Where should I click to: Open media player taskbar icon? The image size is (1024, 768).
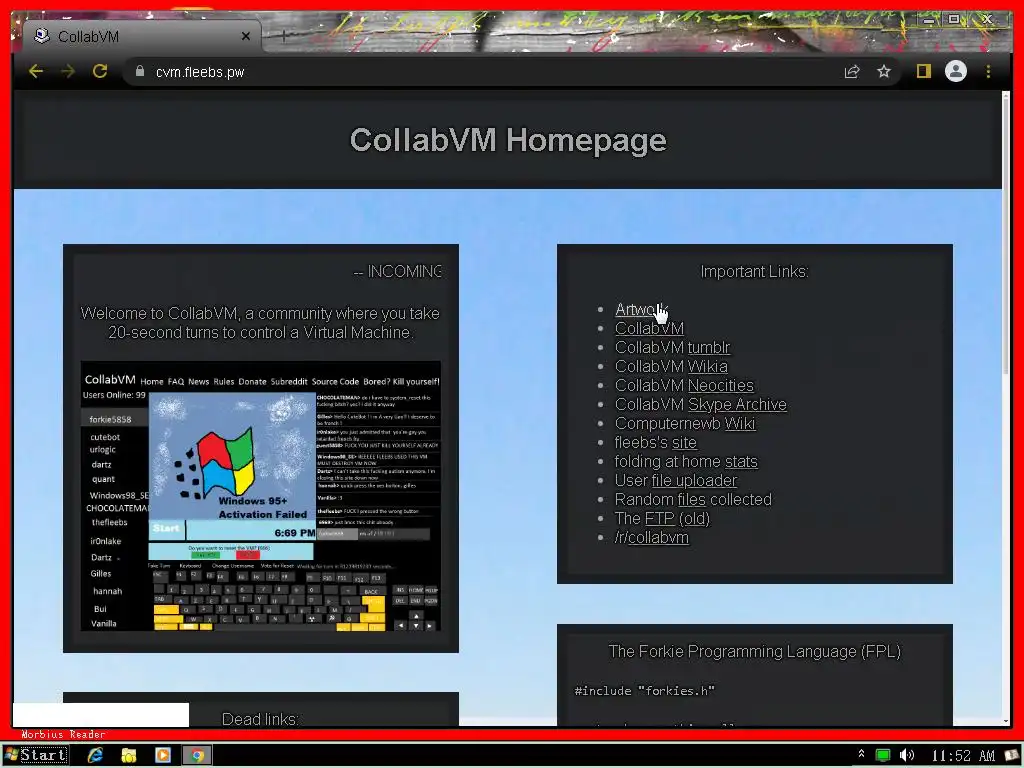[x=163, y=755]
